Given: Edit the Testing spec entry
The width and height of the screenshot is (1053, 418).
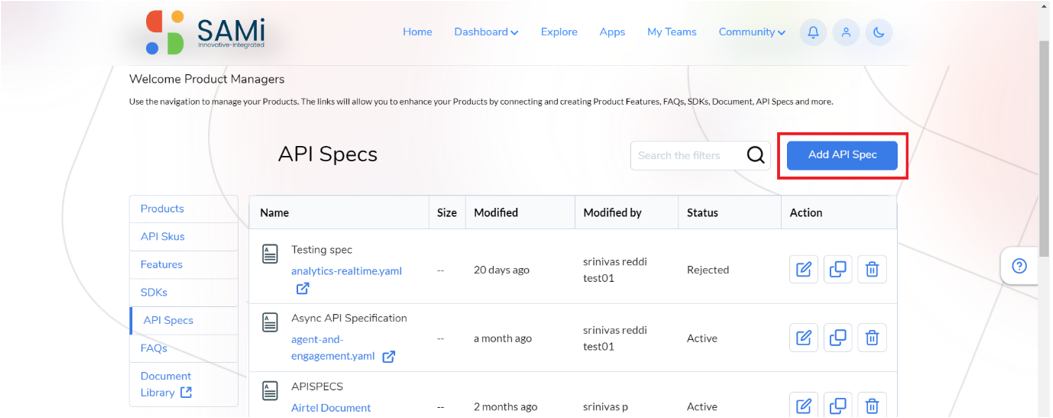Looking at the screenshot, I should (804, 269).
